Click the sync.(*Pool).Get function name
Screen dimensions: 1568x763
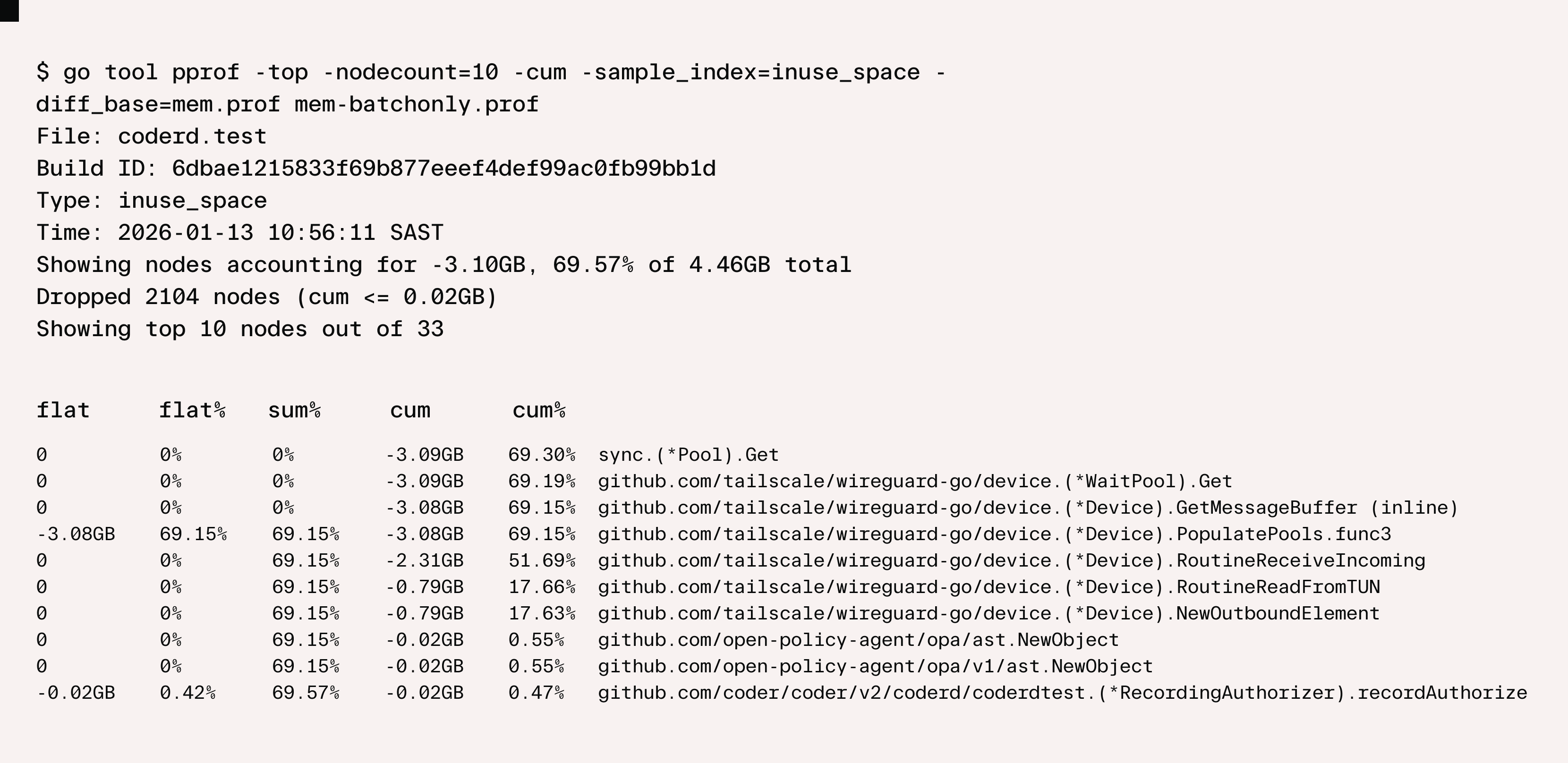688,455
